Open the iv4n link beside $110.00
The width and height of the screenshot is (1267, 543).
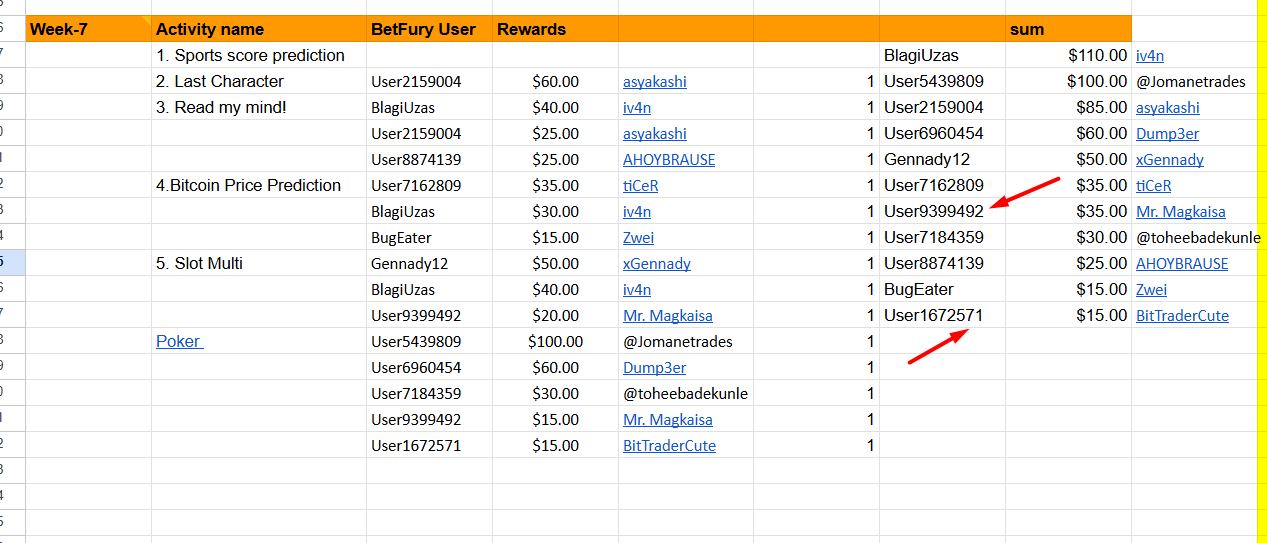[1150, 56]
